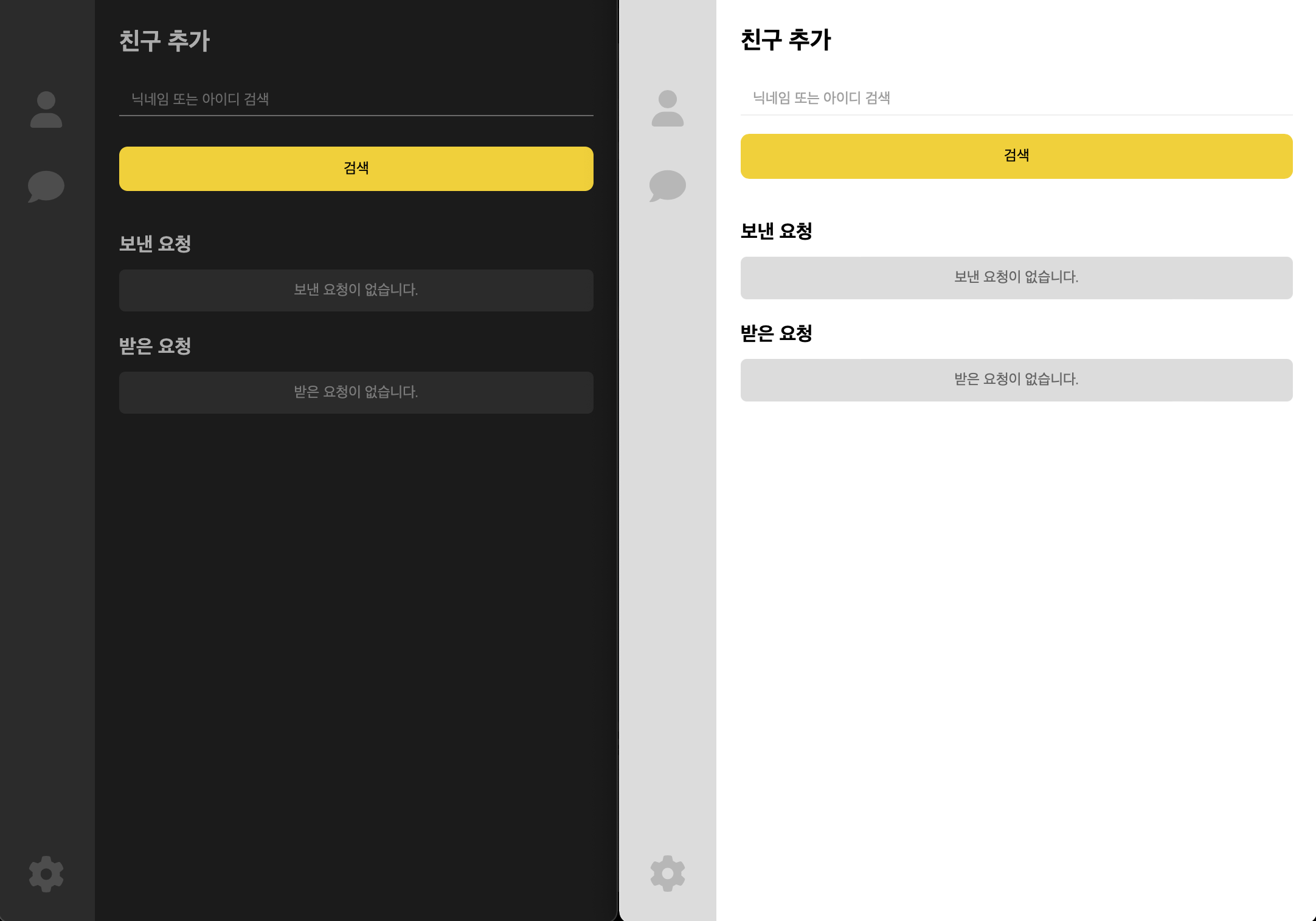Image resolution: width=1316 pixels, height=921 pixels.
Task: Open the chat bubble icon in light theme
Action: [668, 186]
